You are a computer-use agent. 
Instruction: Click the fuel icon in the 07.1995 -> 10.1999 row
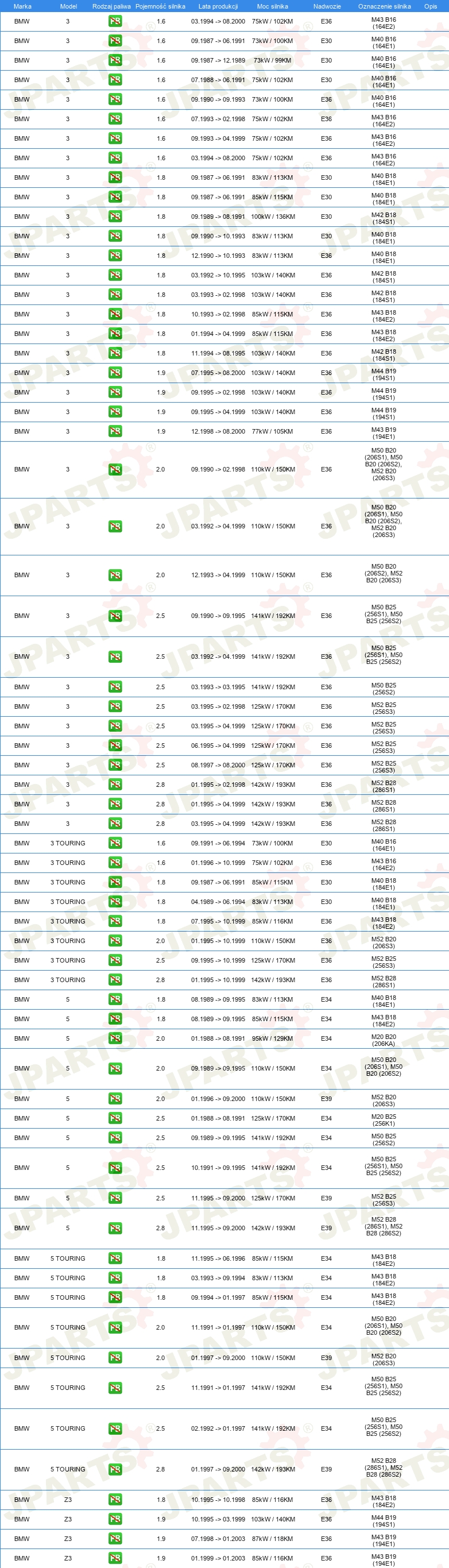click(x=115, y=921)
